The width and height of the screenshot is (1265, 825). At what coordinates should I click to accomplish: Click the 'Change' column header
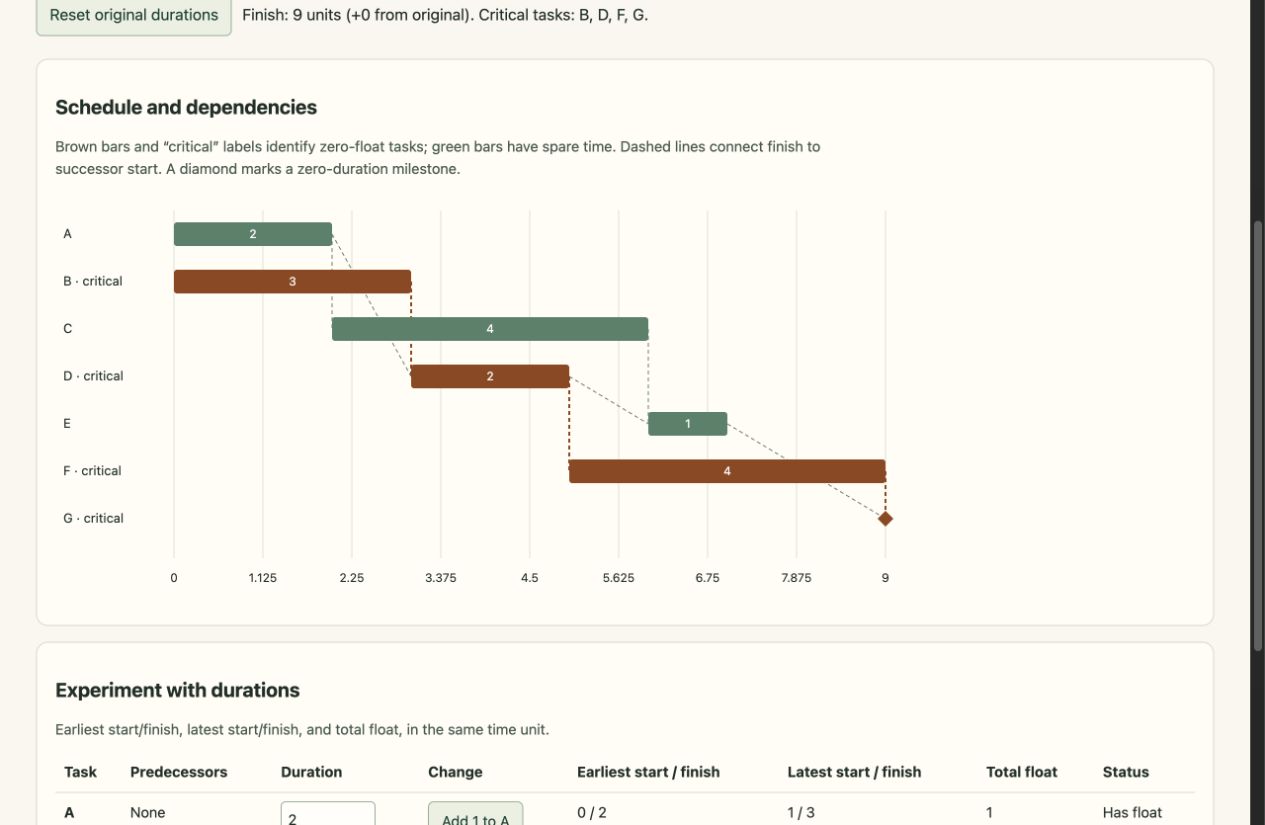click(x=455, y=772)
